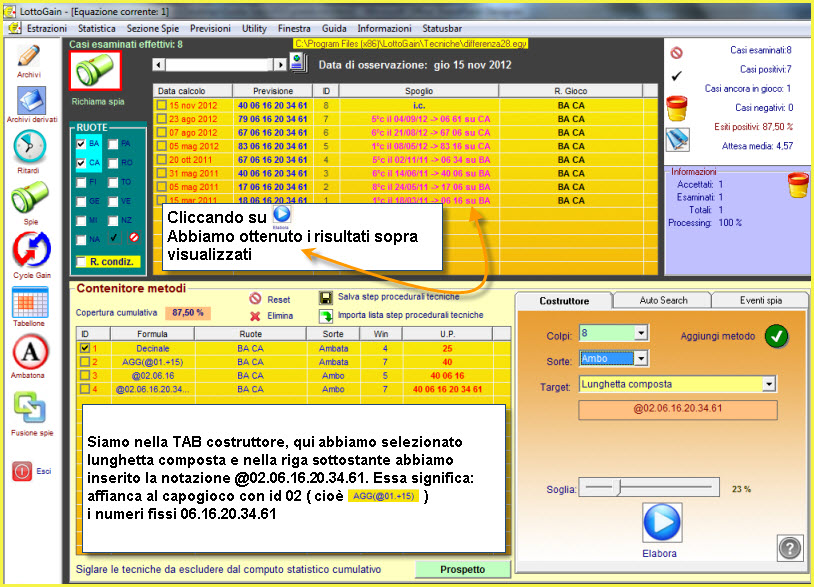814x587 pixels.
Task: Open the Guida menu
Action: (334, 29)
